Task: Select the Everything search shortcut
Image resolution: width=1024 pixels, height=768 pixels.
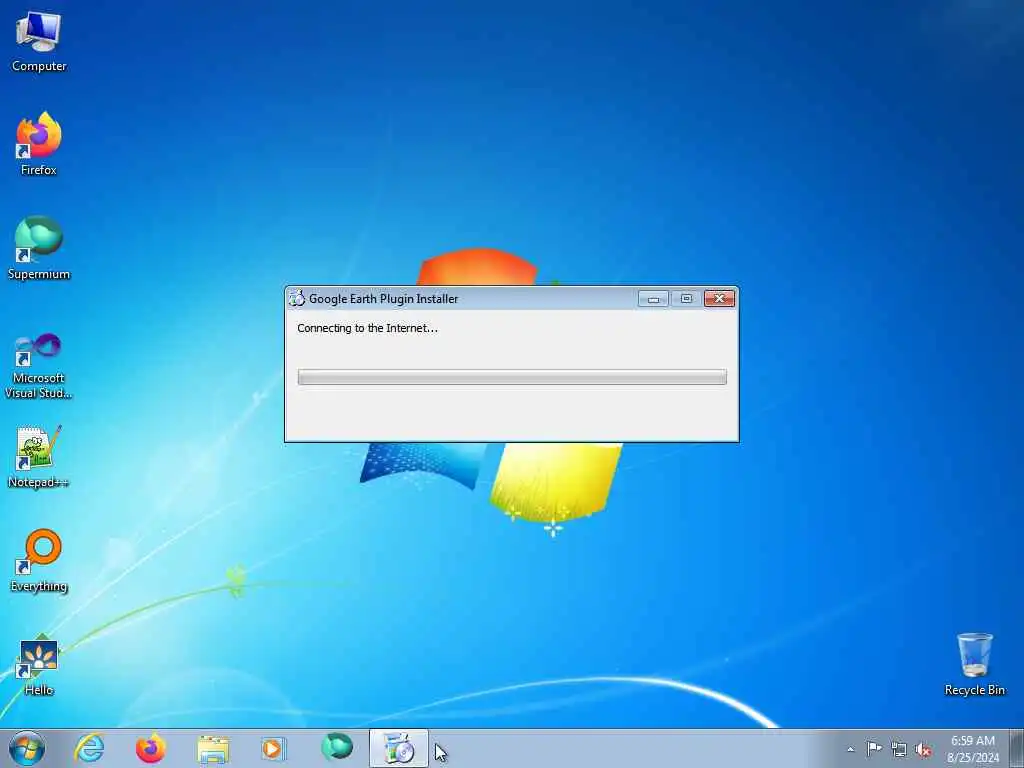Action: (x=39, y=560)
